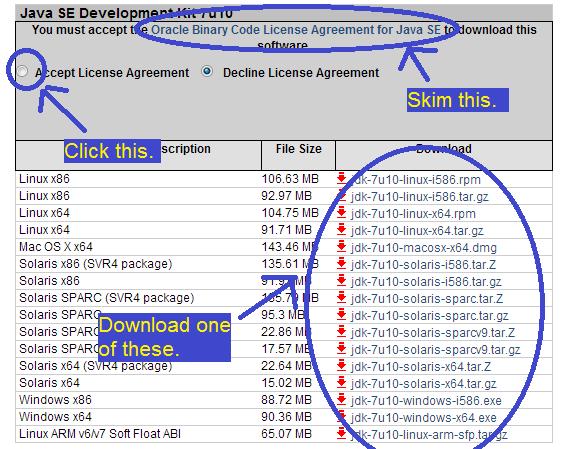Click the 104.75 MB file size cell
This screenshot has width=569, height=449.
click(290, 213)
